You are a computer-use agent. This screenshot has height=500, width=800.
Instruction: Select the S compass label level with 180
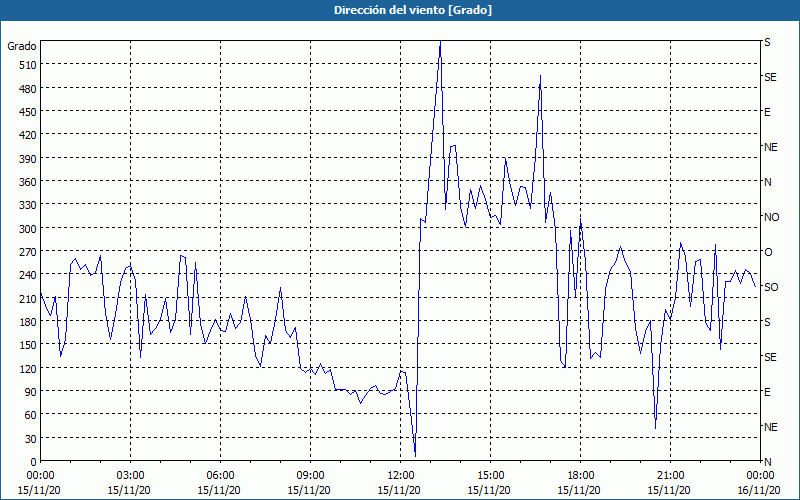pyautogui.click(x=767, y=322)
